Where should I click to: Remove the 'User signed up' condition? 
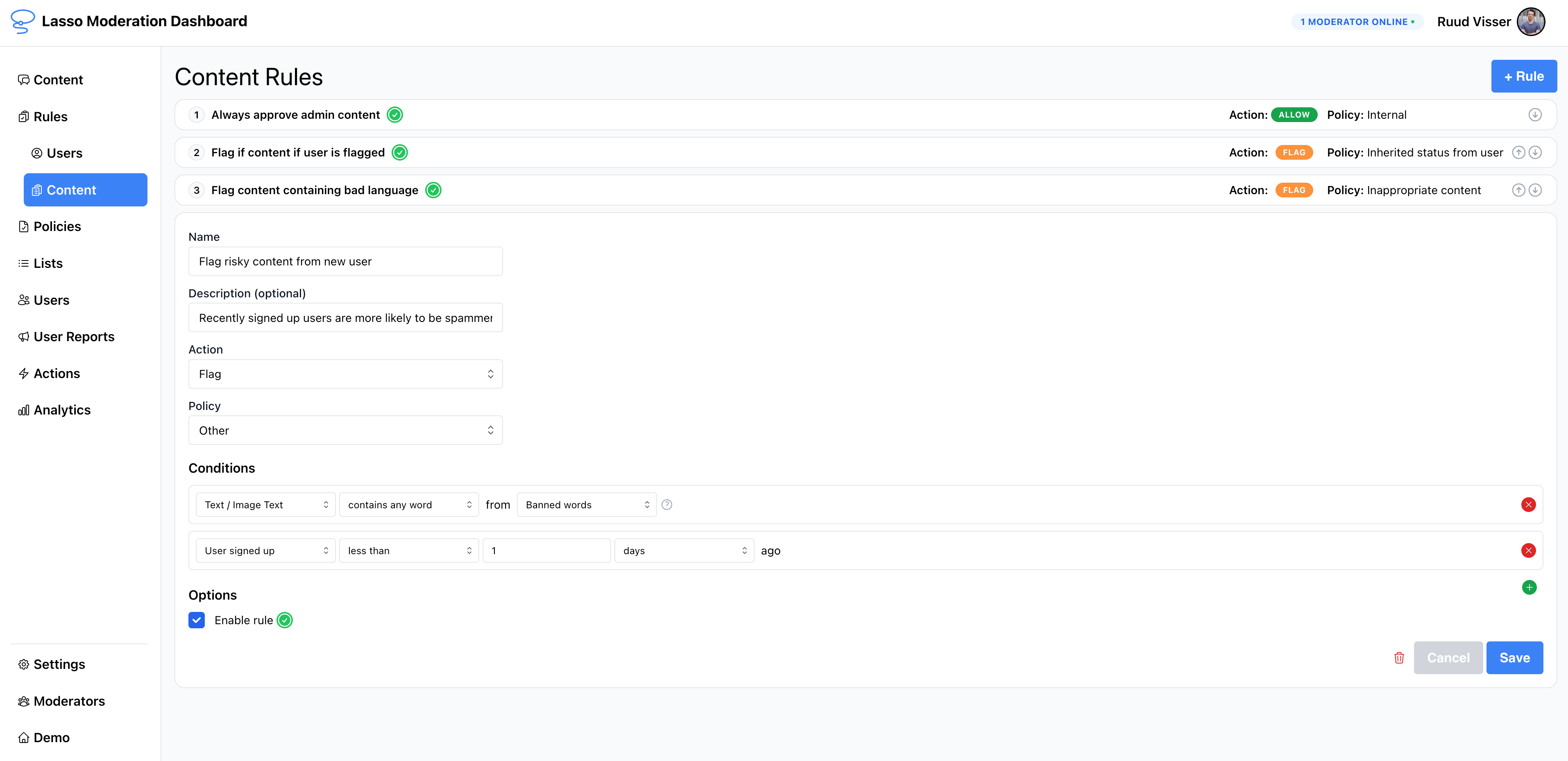point(1528,550)
